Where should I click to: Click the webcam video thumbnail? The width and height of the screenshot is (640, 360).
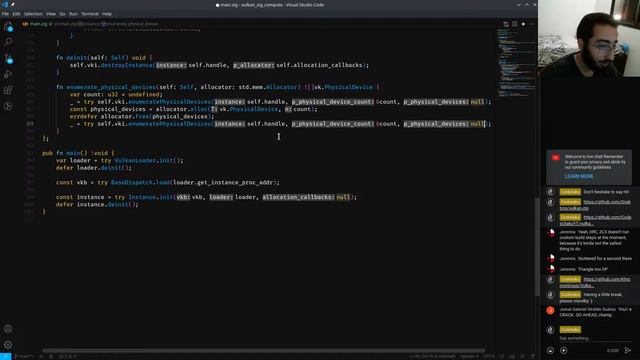589,38
